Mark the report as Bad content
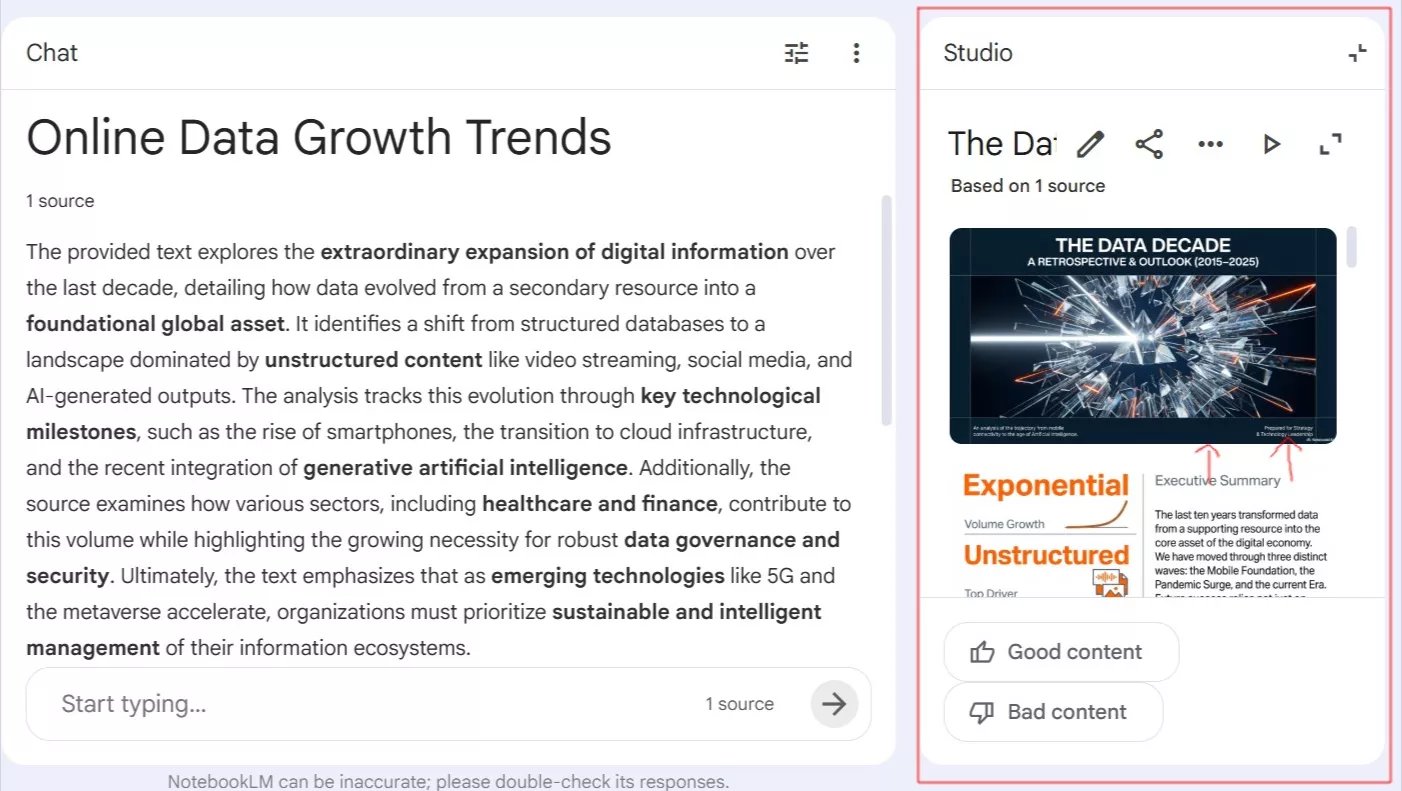 click(x=1053, y=712)
